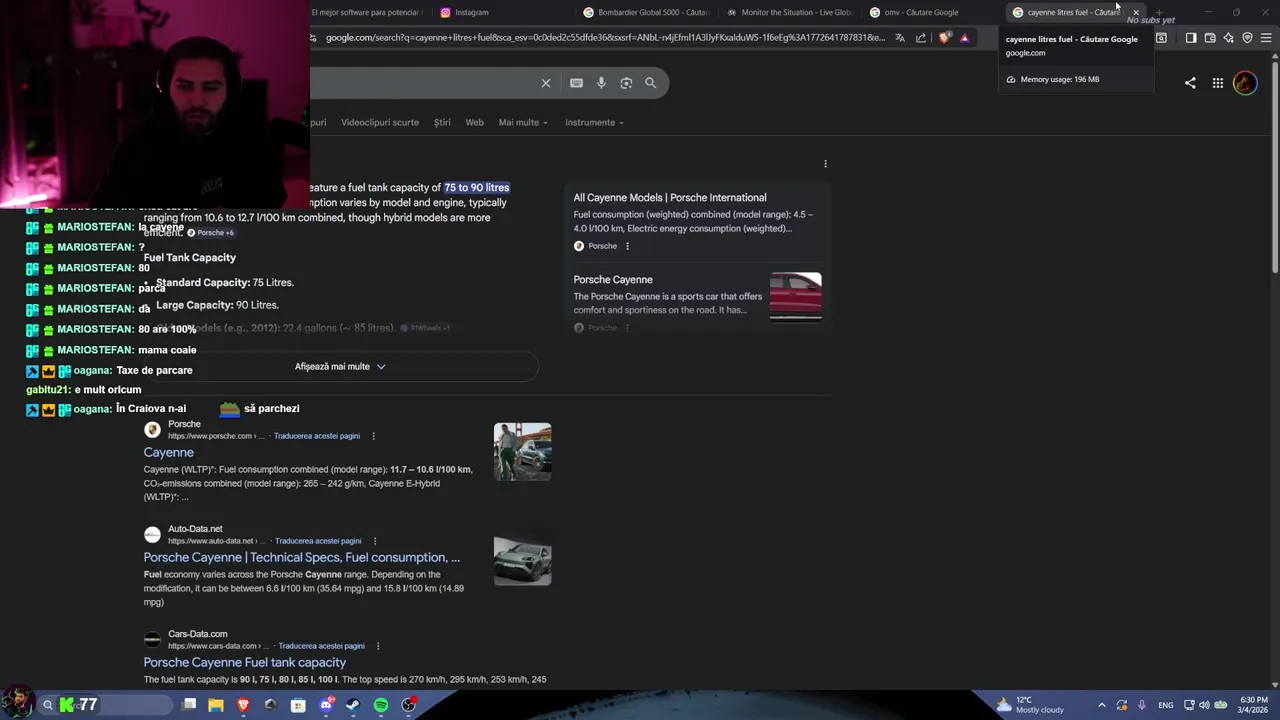The width and height of the screenshot is (1280, 720).
Task: Start voice search with the microphone icon
Action: [x=601, y=83]
